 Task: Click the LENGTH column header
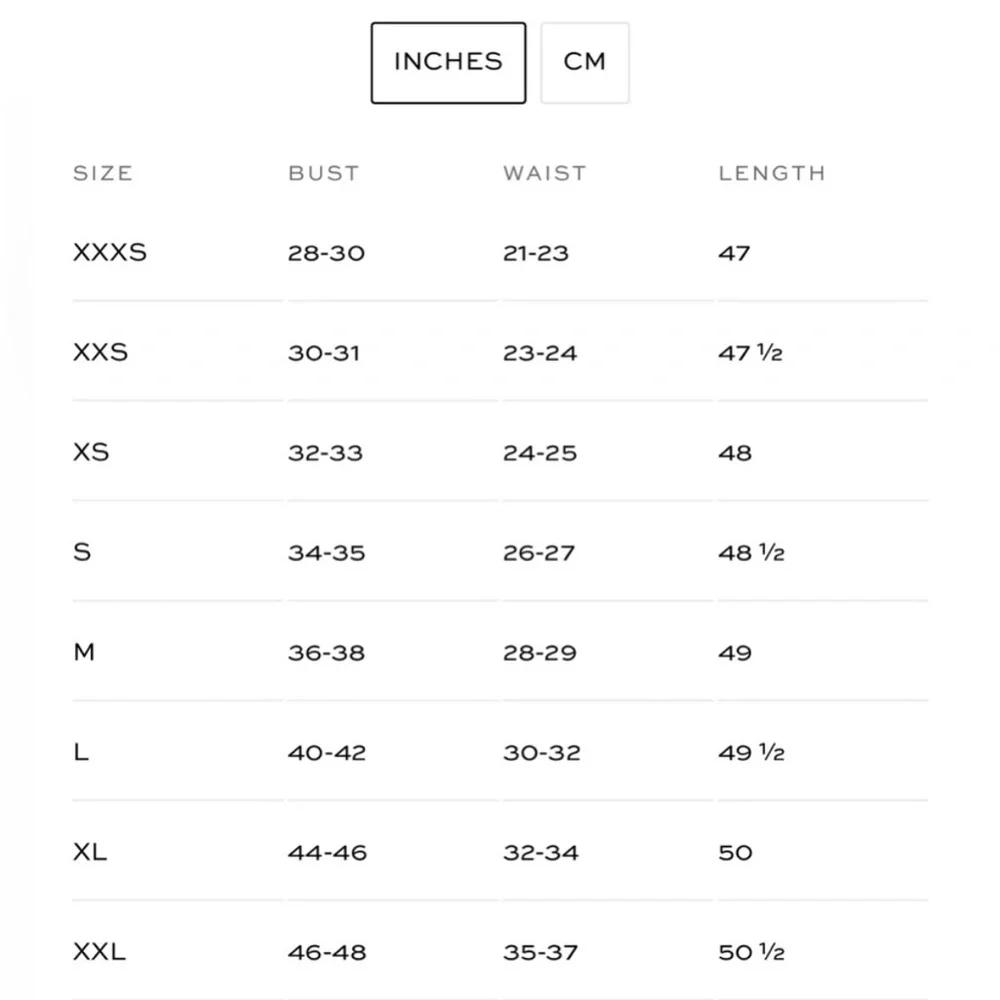pyautogui.click(x=772, y=173)
